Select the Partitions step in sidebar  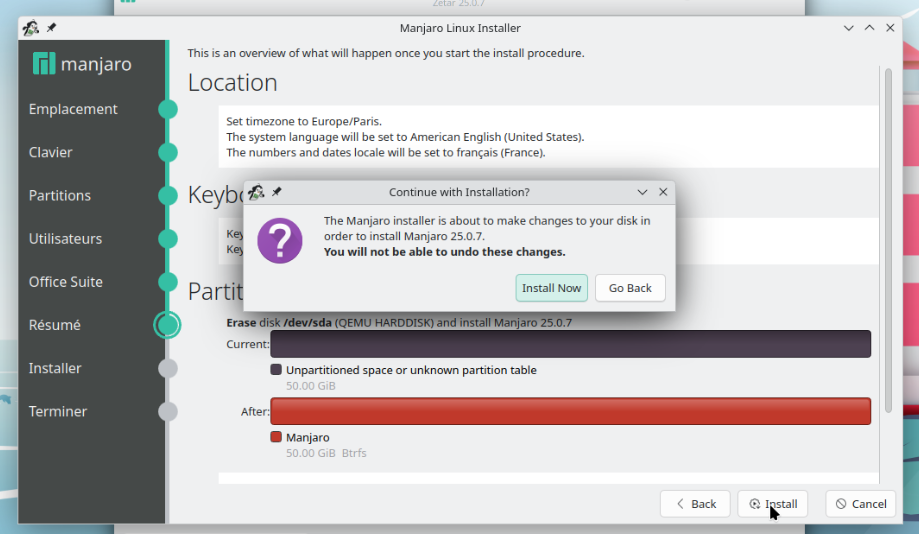pos(60,195)
